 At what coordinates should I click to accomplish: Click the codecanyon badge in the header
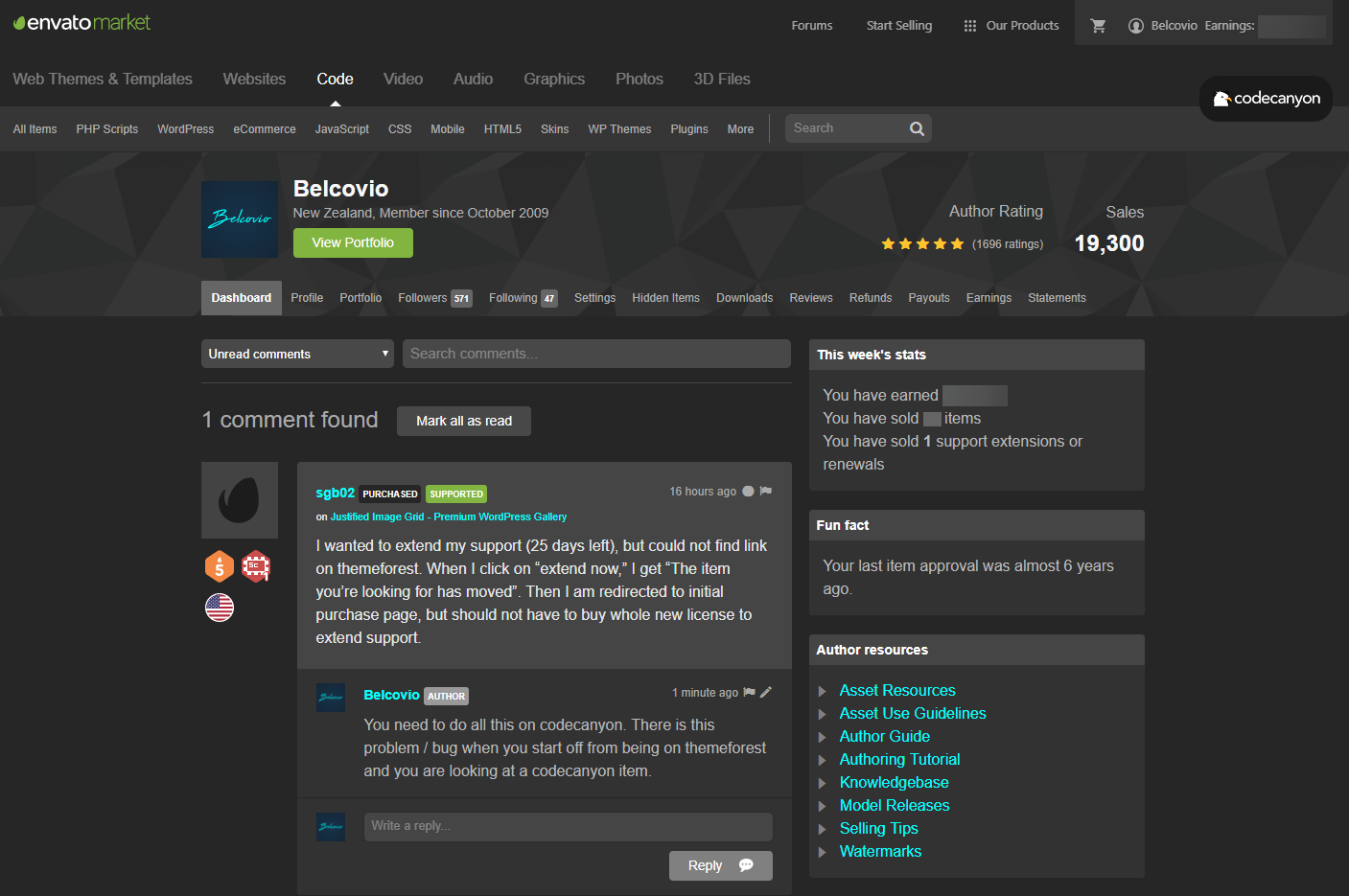point(1266,98)
